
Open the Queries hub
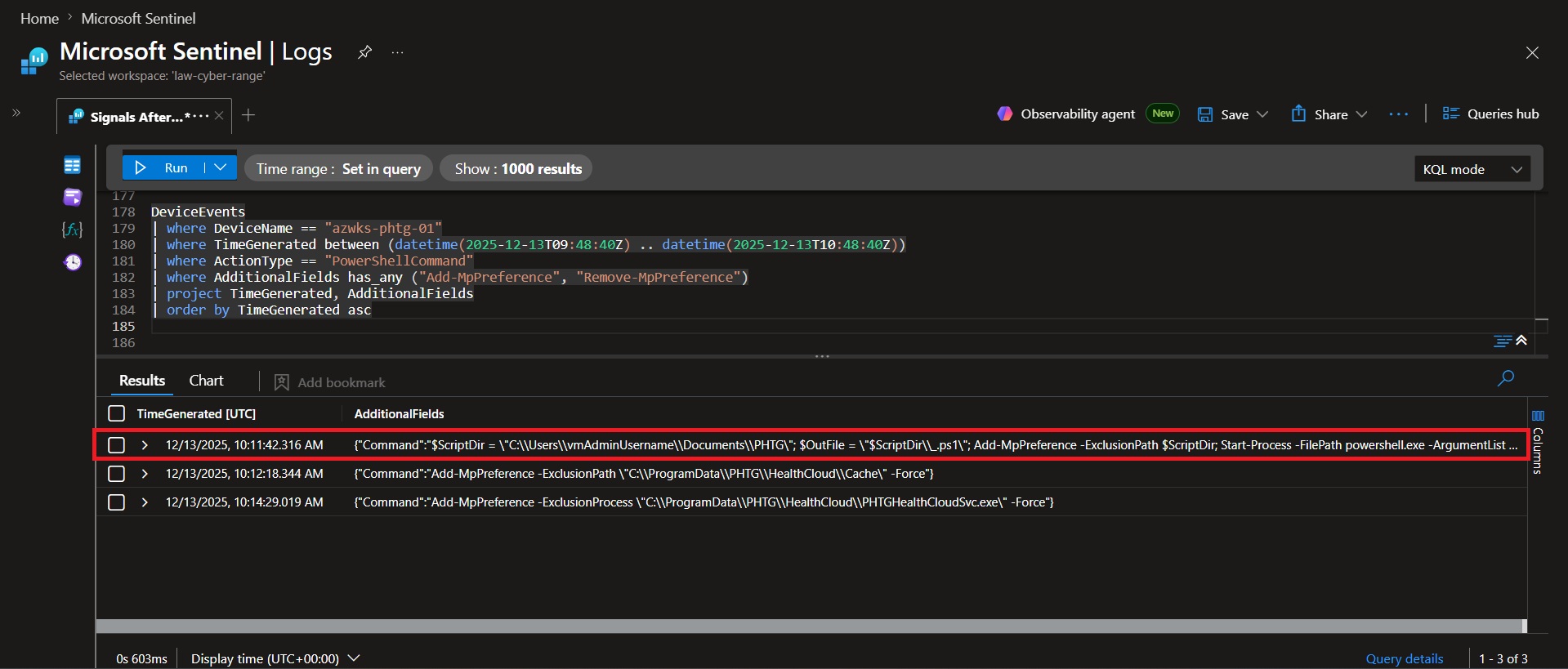pos(1490,114)
